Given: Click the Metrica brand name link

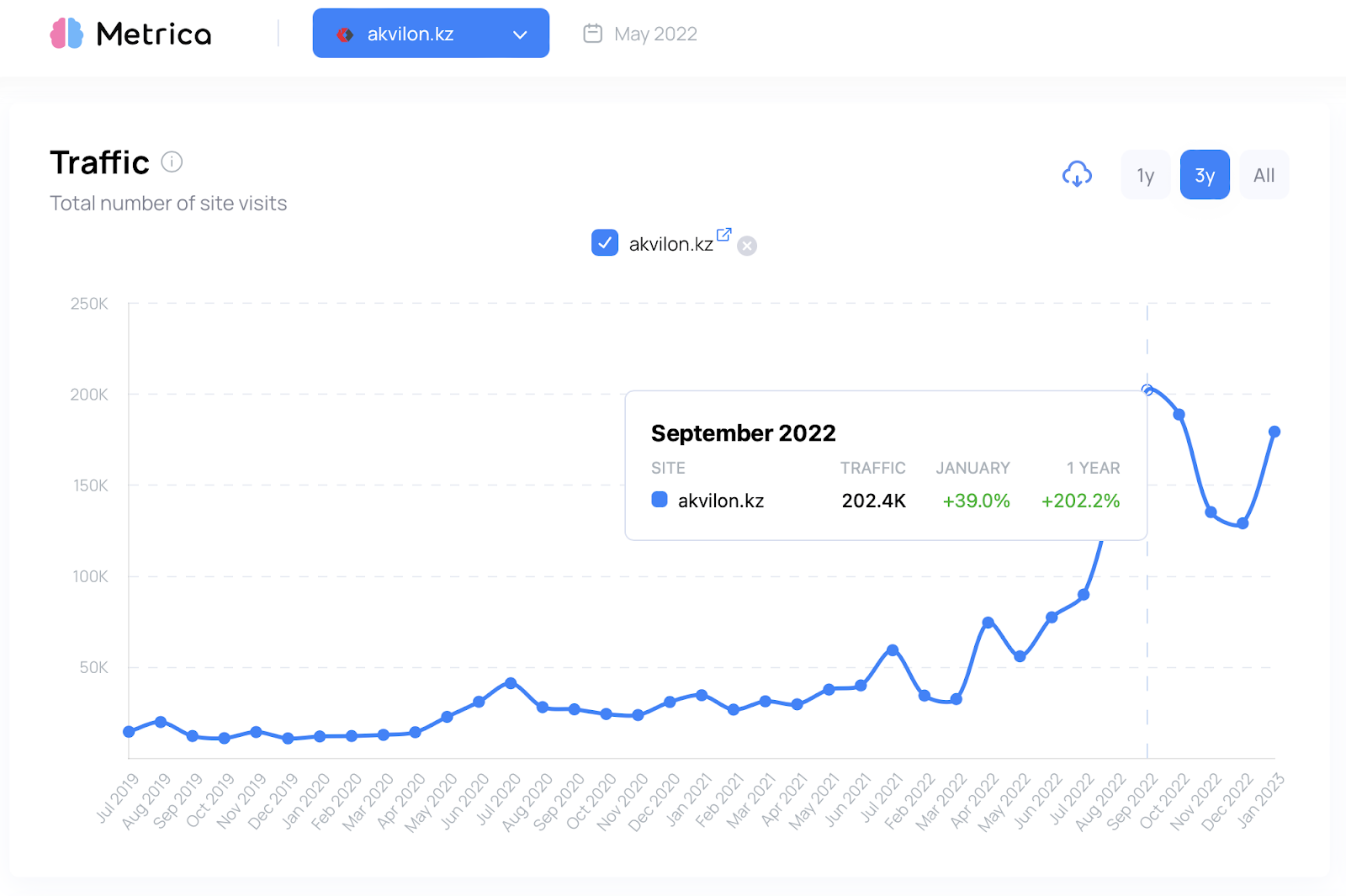Looking at the screenshot, I should pos(154,34).
